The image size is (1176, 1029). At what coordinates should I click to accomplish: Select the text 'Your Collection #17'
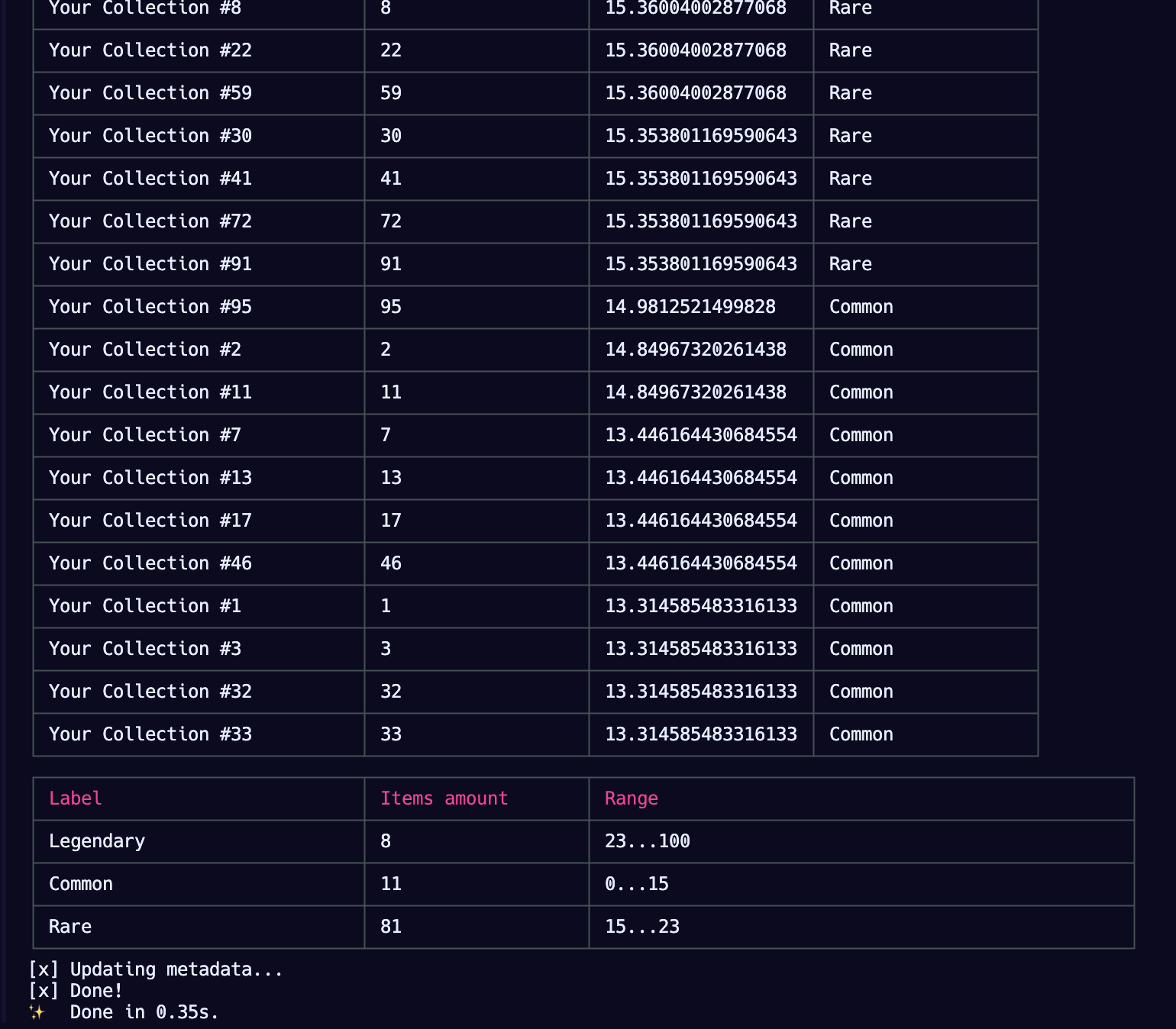click(150, 521)
